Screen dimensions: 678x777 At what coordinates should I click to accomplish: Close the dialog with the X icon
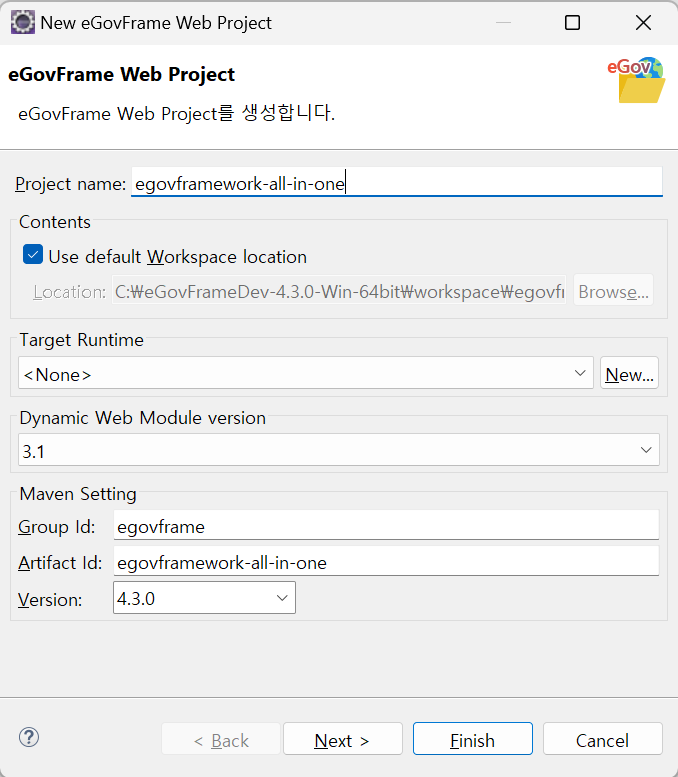(x=643, y=22)
